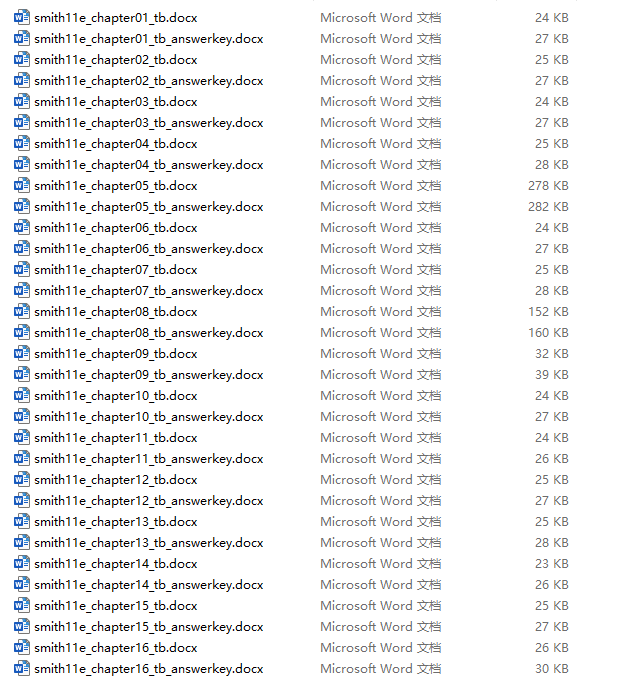Click the Word icon of smith11e_chapter08_tb.docx
Screen dimensions: 617x697
22,312
